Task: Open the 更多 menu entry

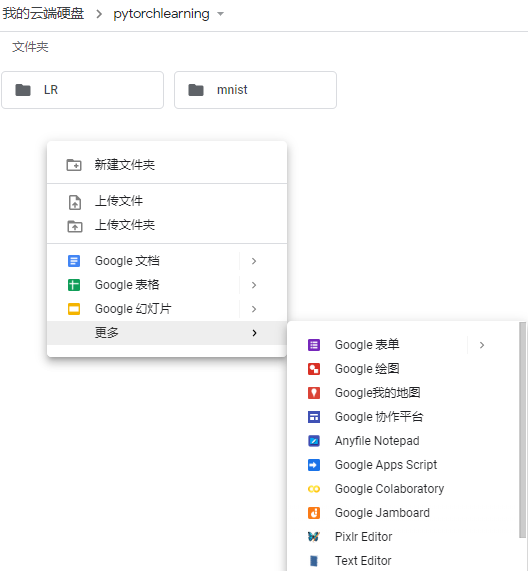Action: tap(167, 333)
